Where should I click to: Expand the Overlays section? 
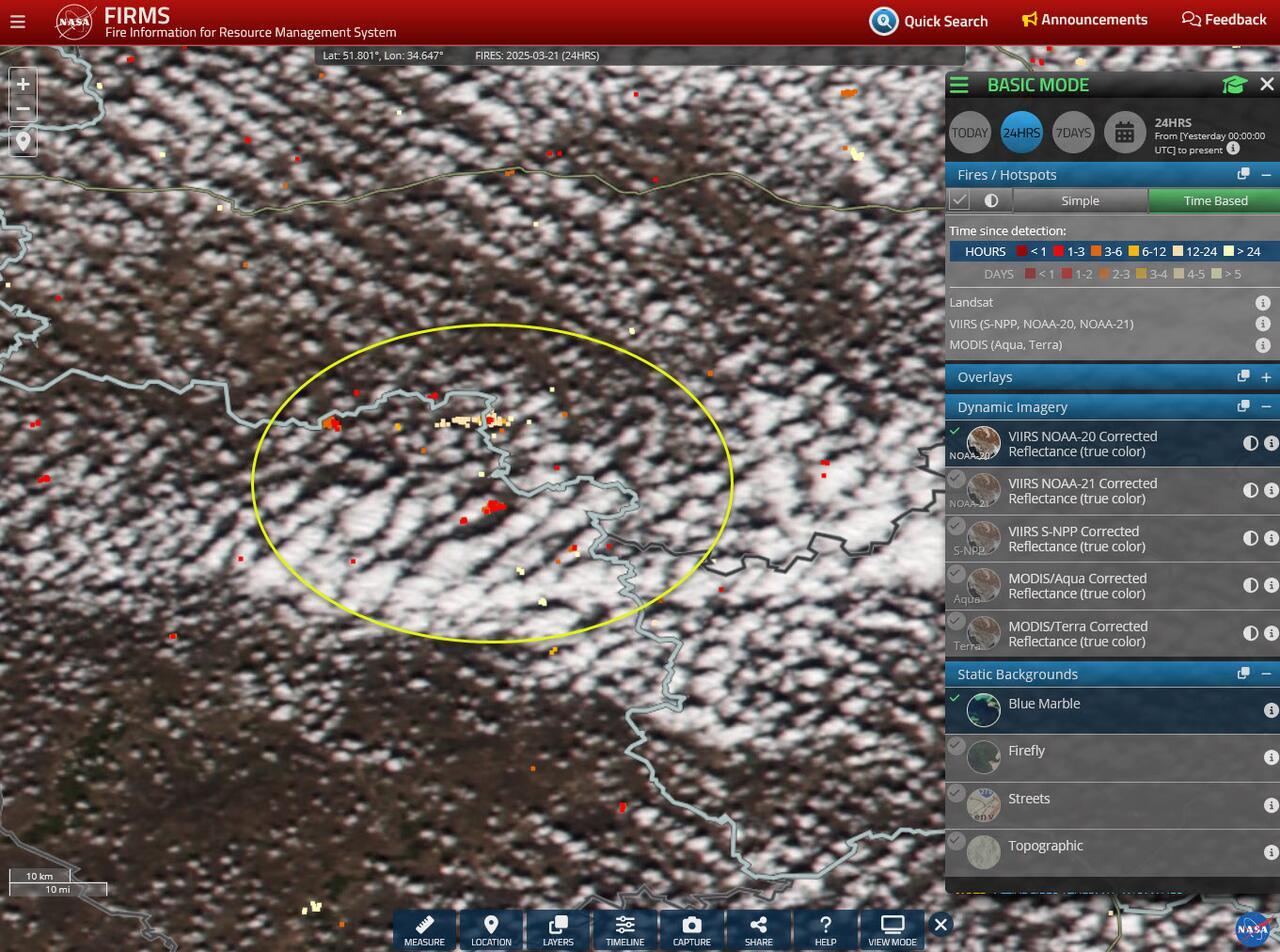(1266, 377)
